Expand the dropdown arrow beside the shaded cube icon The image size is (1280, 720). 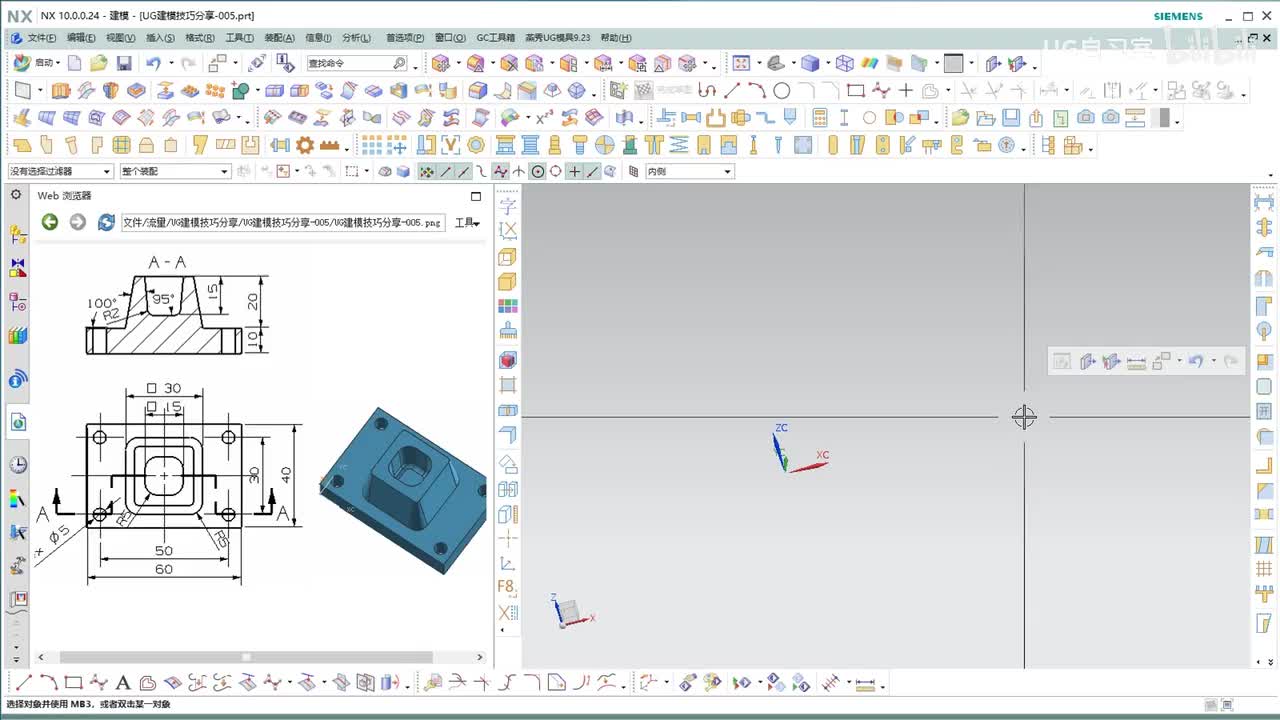[826, 63]
